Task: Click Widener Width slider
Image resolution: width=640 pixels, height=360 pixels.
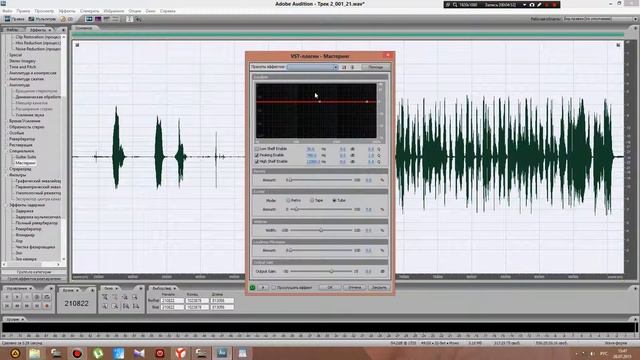Action: point(321,230)
